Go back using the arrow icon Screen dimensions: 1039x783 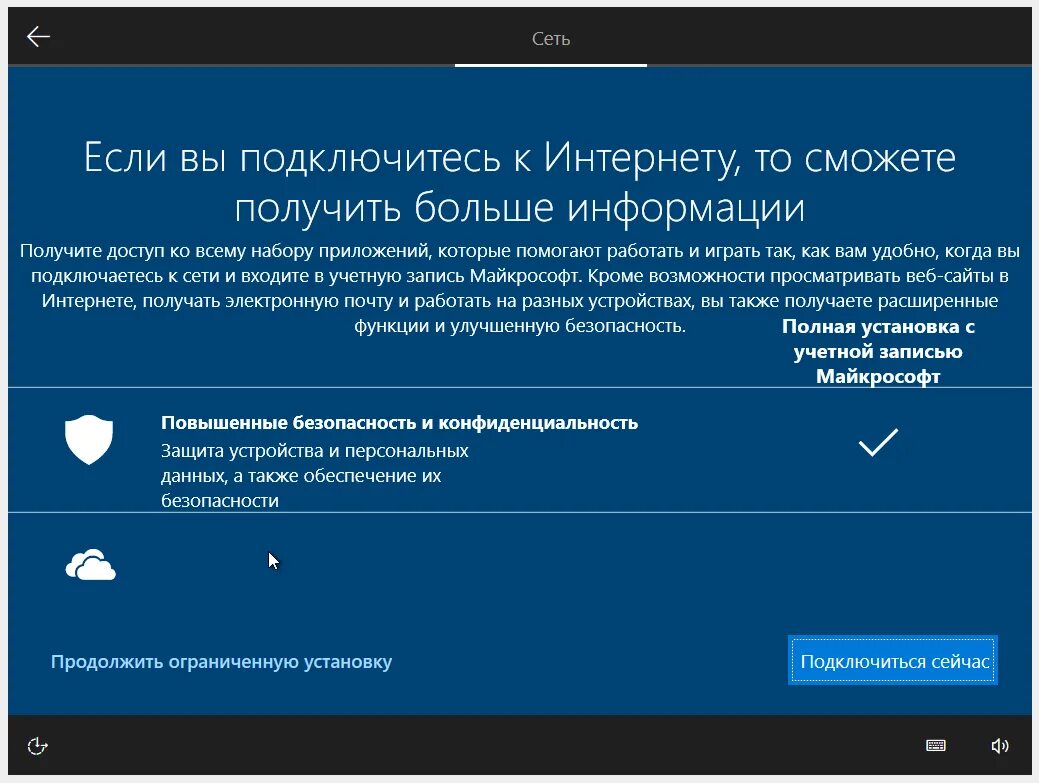tap(38, 37)
